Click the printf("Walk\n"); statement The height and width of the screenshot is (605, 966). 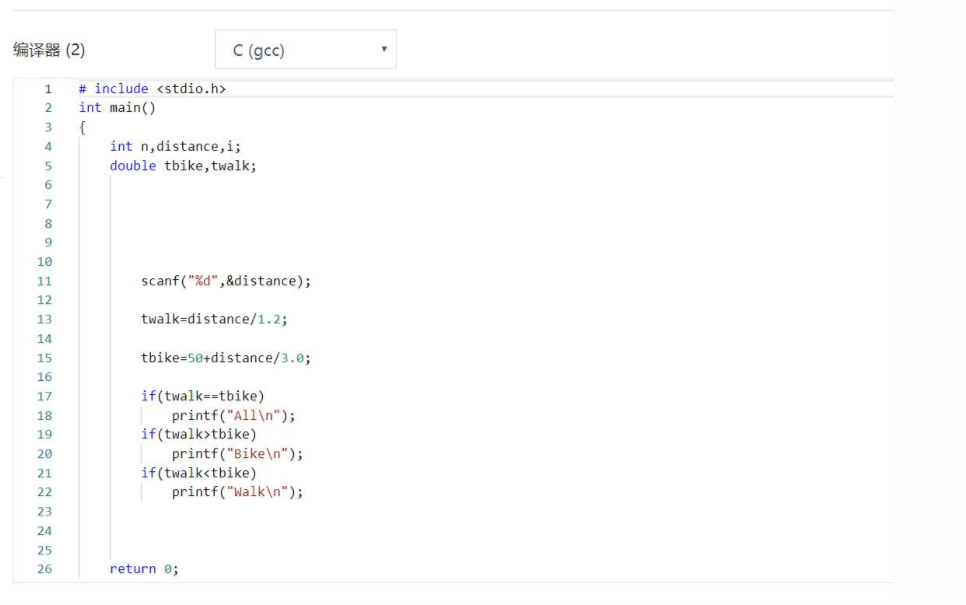(237, 492)
